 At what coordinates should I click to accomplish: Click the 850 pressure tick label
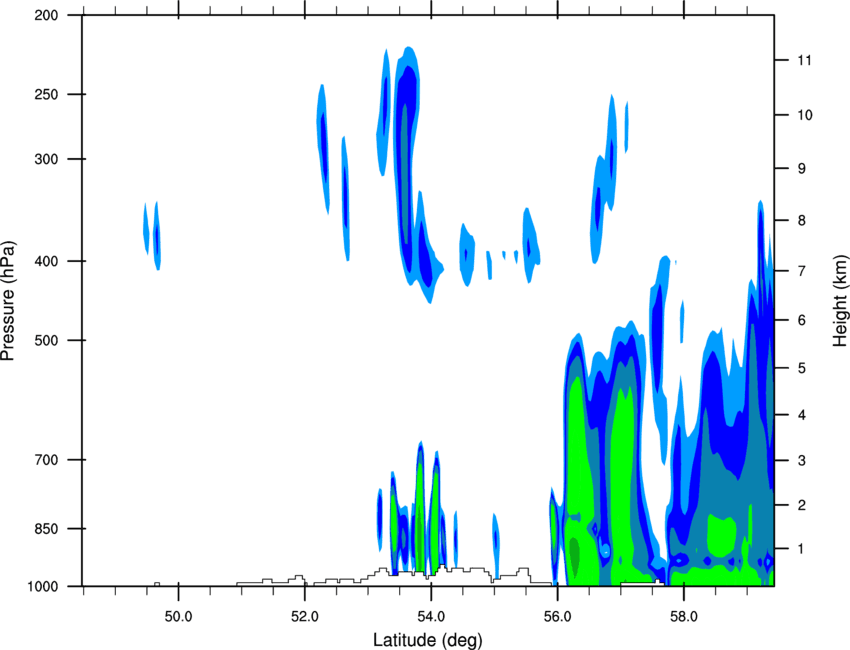pos(46,529)
